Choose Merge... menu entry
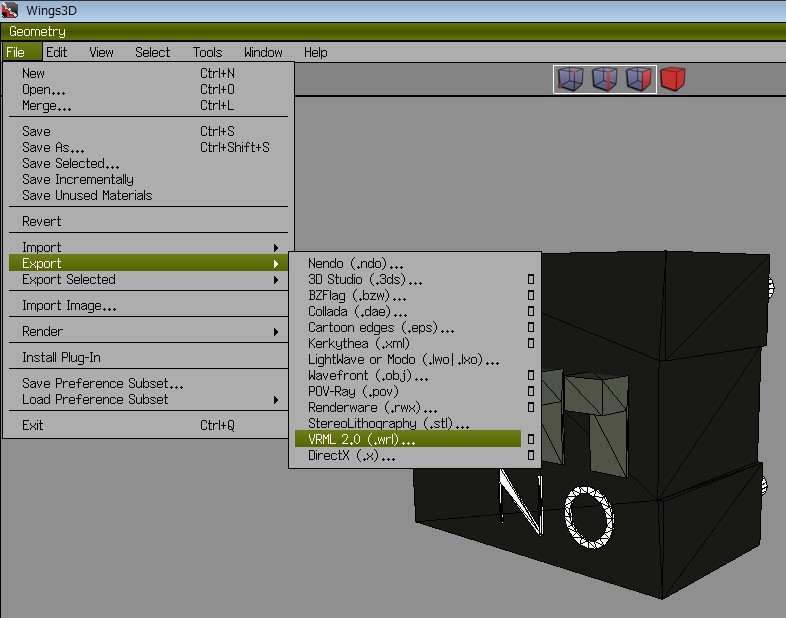This screenshot has width=786, height=618. click(148, 105)
